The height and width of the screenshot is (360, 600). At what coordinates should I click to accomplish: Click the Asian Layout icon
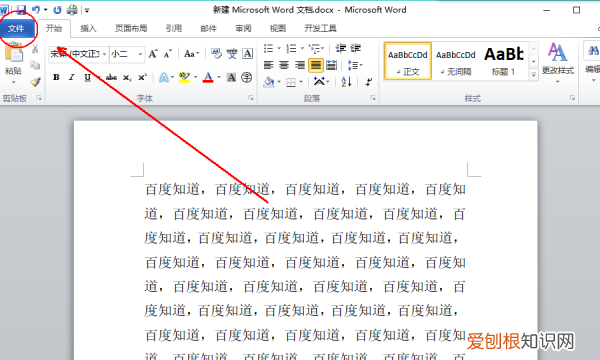pyautogui.click(x=320, y=81)
